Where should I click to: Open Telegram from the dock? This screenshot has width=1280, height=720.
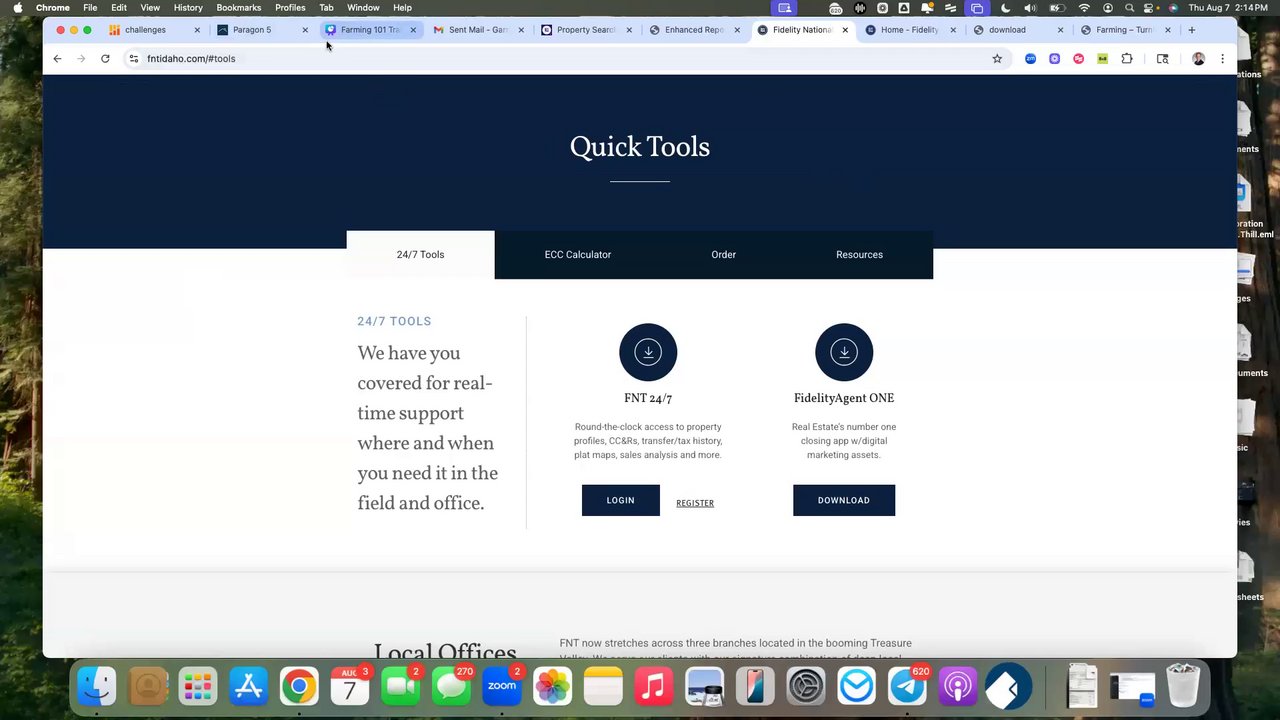[x=907, y=687]
